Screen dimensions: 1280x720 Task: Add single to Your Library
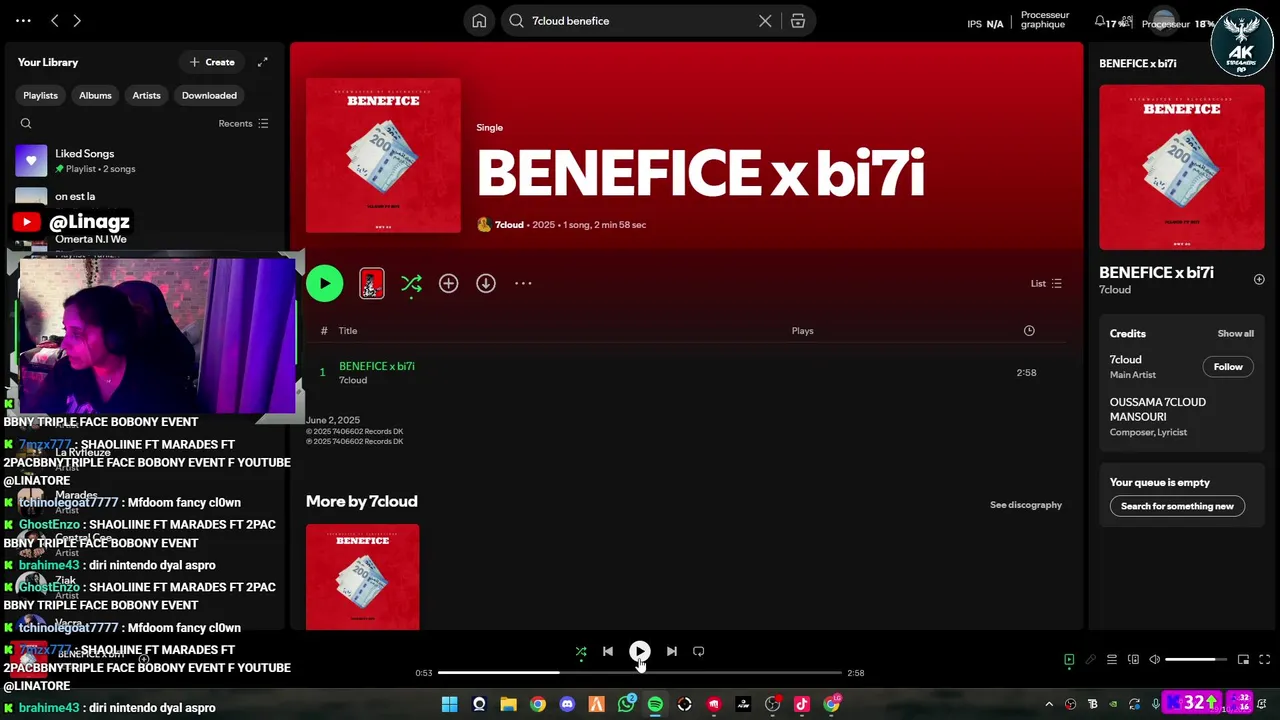click(x=448, y=284)
